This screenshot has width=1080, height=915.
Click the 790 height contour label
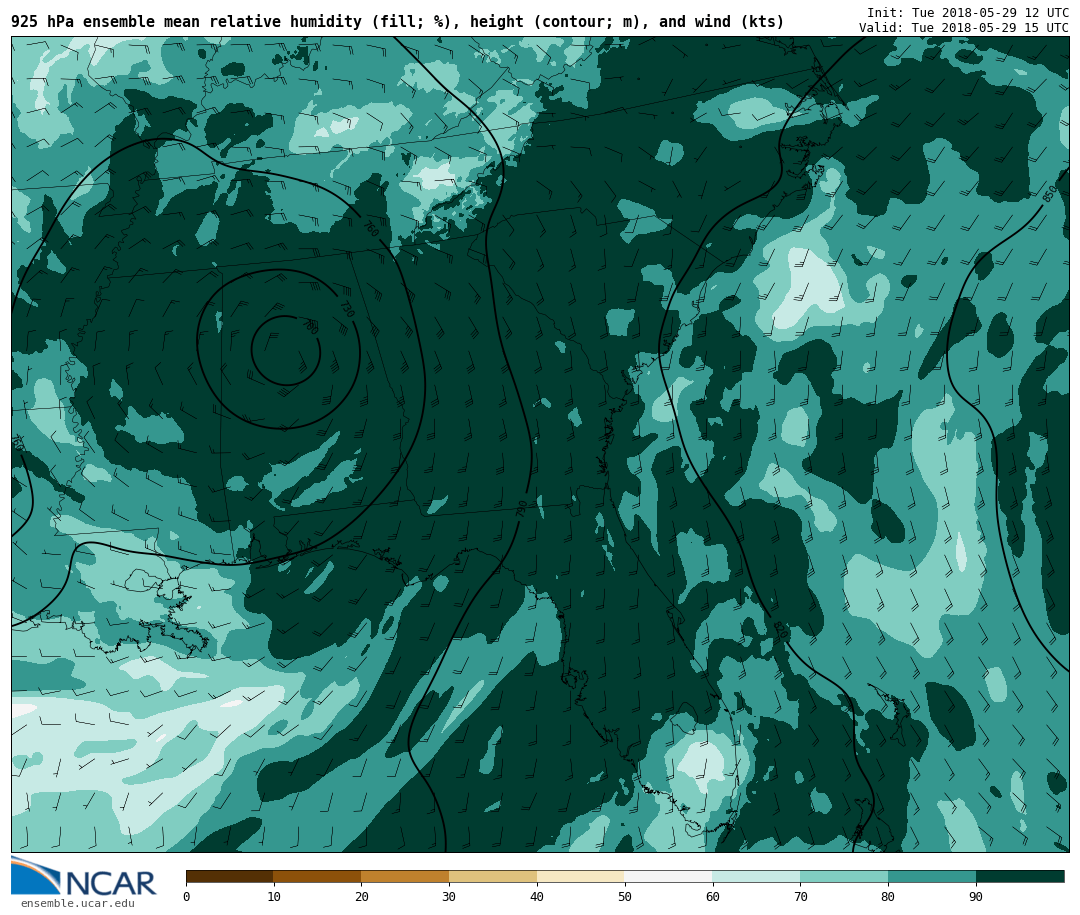point(521,510)
